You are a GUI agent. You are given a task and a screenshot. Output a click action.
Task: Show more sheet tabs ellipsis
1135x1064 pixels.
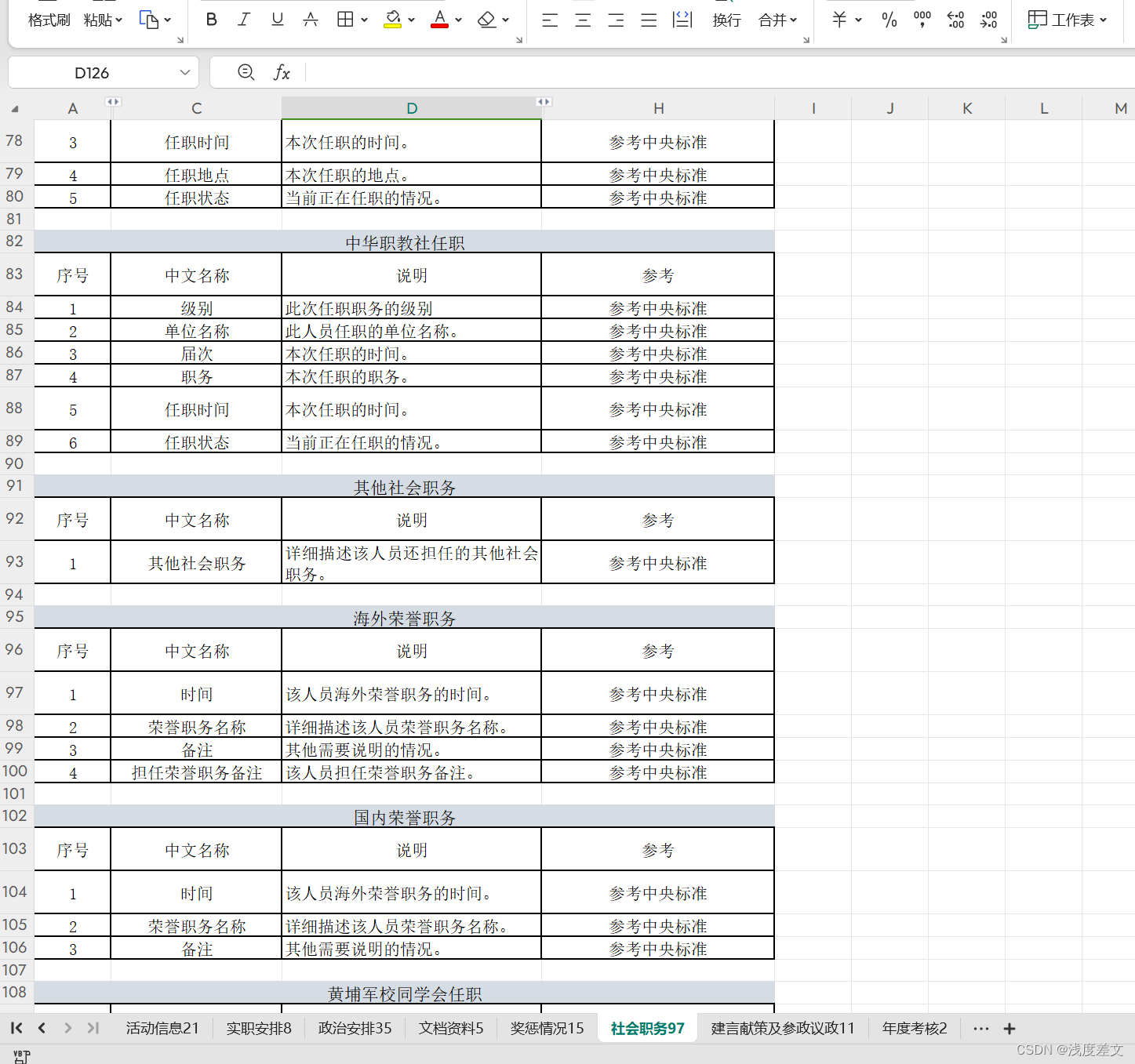(980, 1028)
